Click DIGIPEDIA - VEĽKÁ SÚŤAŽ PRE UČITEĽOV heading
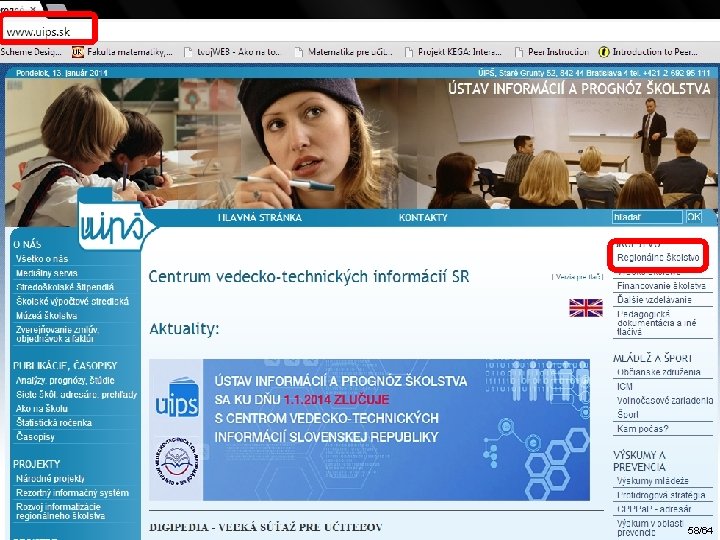Image resolution: width=720 pixels, height=540 pixels. point(265,527)
